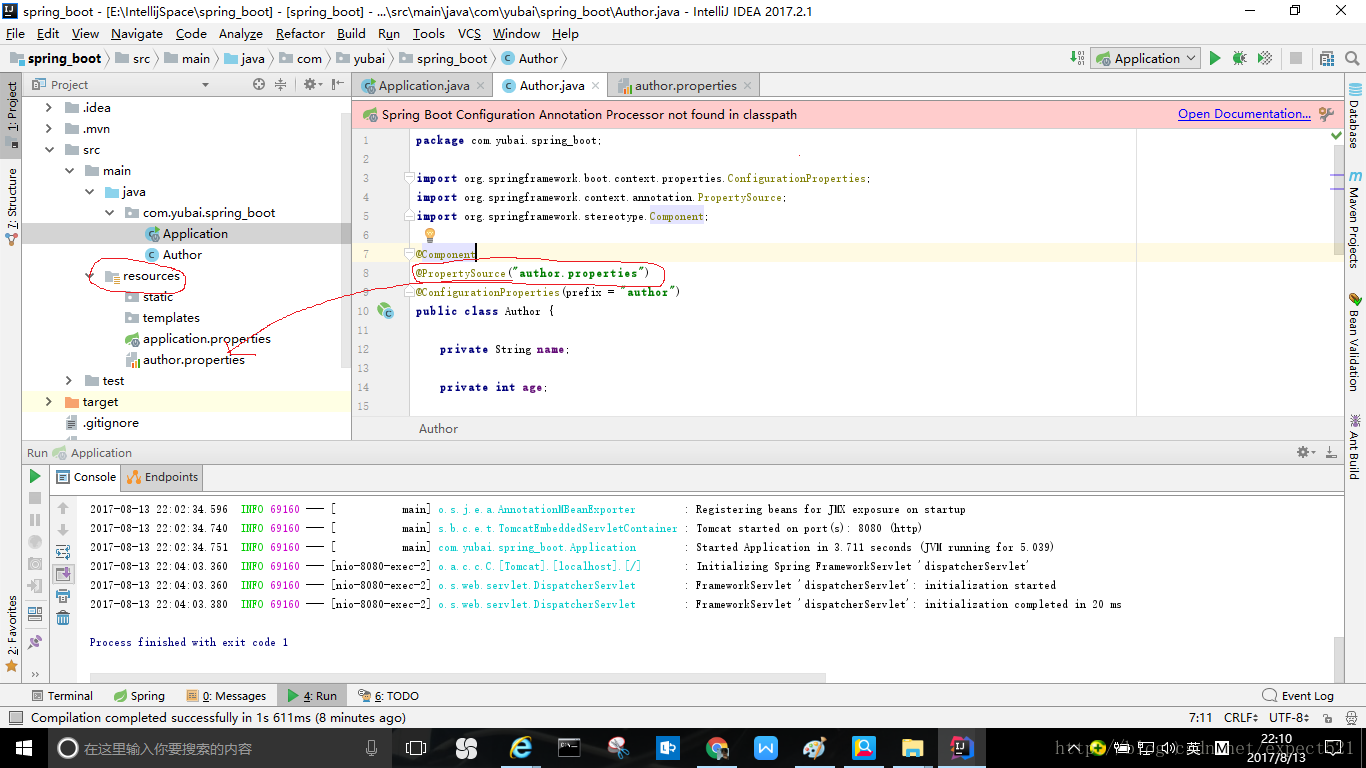Image resolution: width=1366 pixels, height=768 pixels.
Task: Open the VCS menu
Action: pos(469,33)
